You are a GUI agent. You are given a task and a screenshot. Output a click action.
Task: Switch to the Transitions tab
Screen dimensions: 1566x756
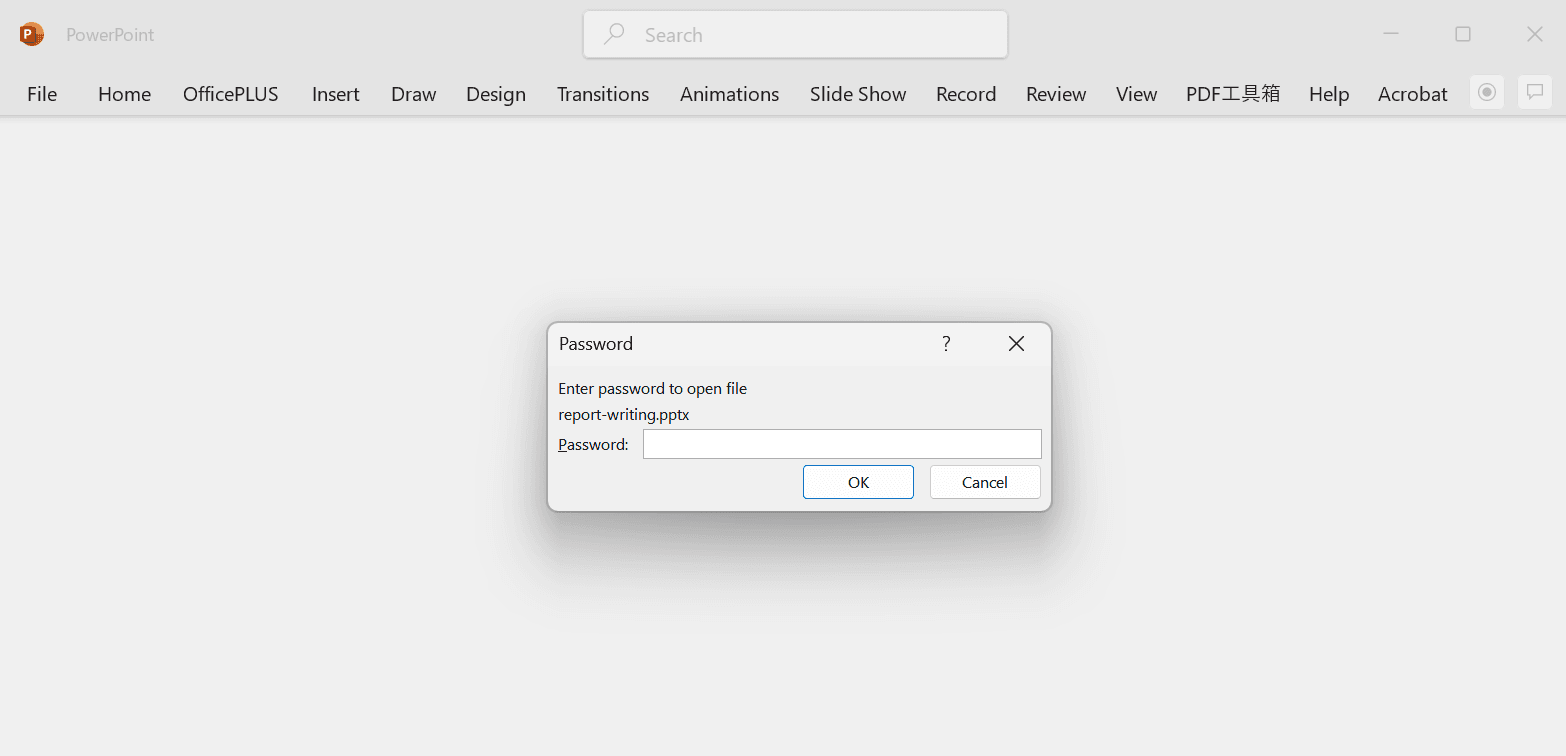click(603, 94)
